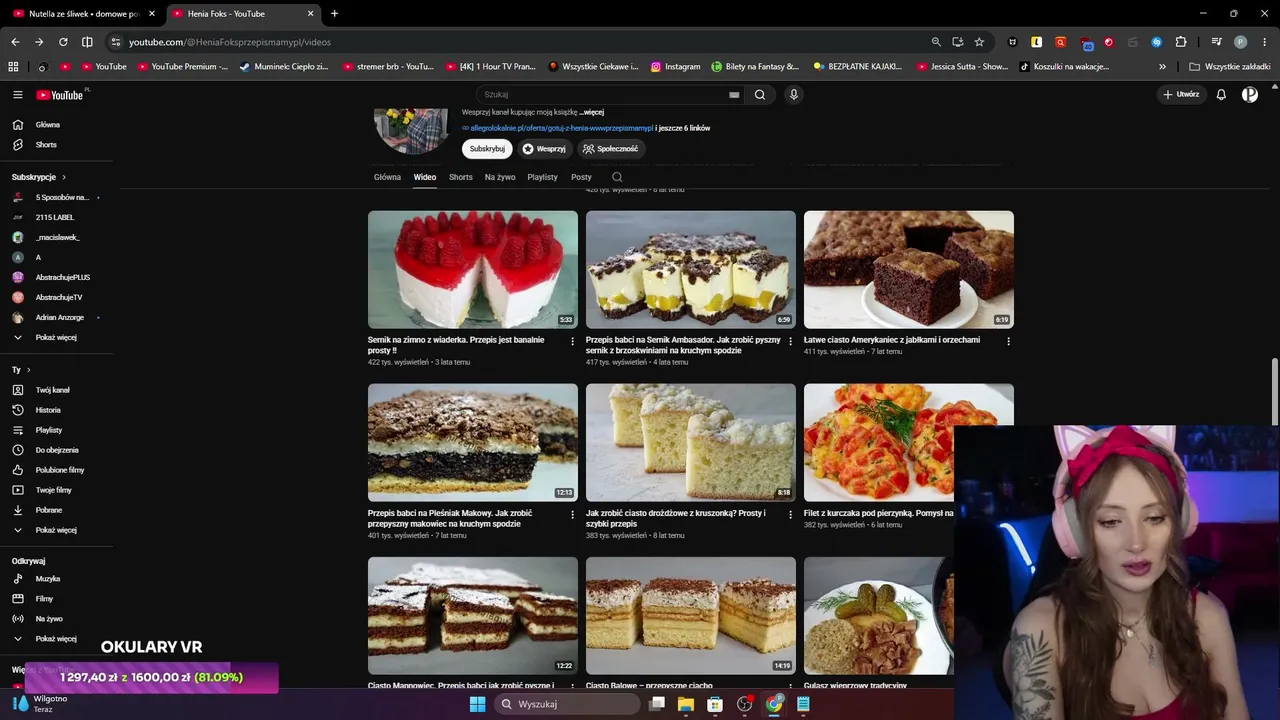The width and height of the screenshot is (1280, 720).
Task: Open Windows Start menu
Action: 478,704
